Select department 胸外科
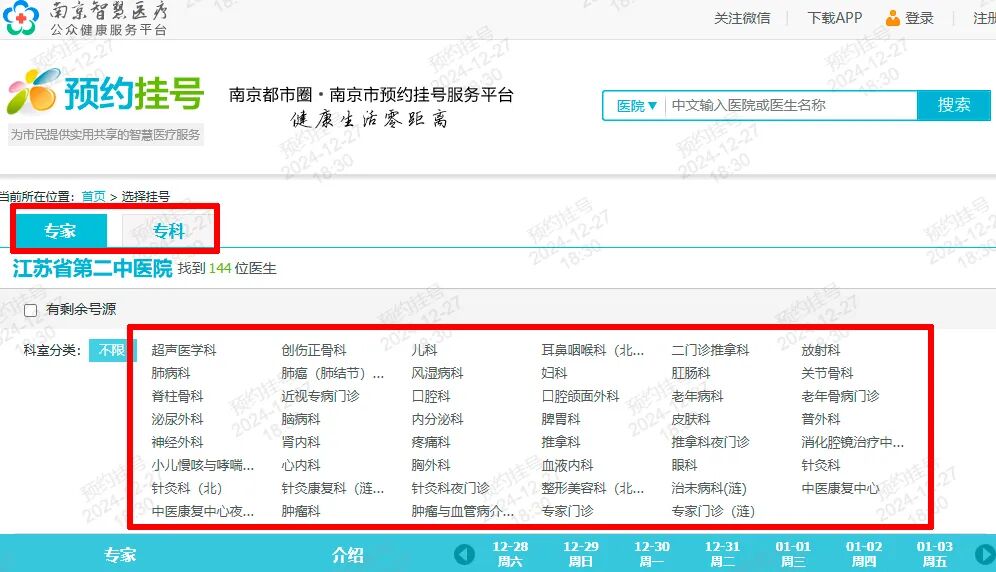 coord(431,465)
